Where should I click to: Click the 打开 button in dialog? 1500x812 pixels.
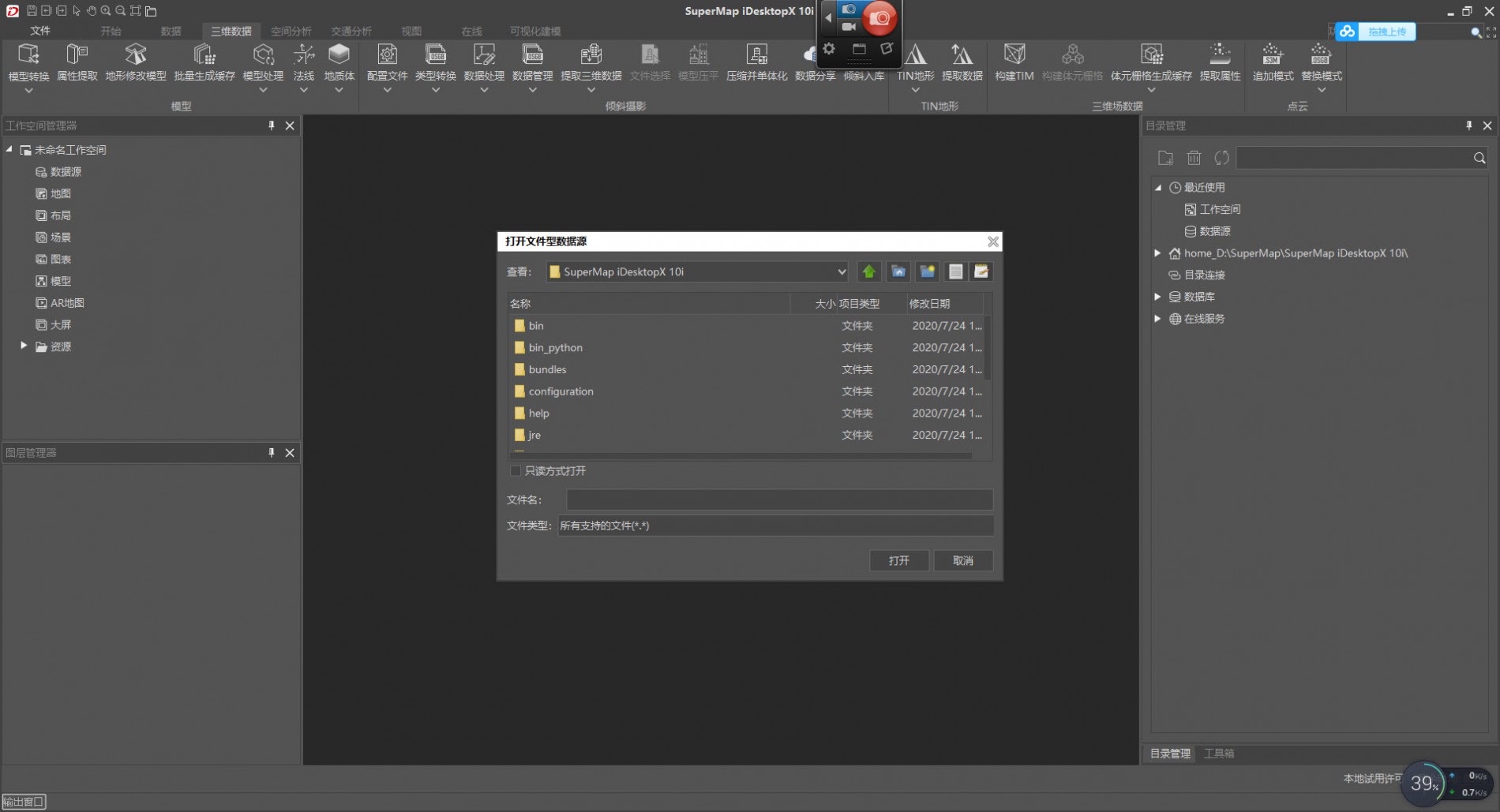[x=899, y=560]
